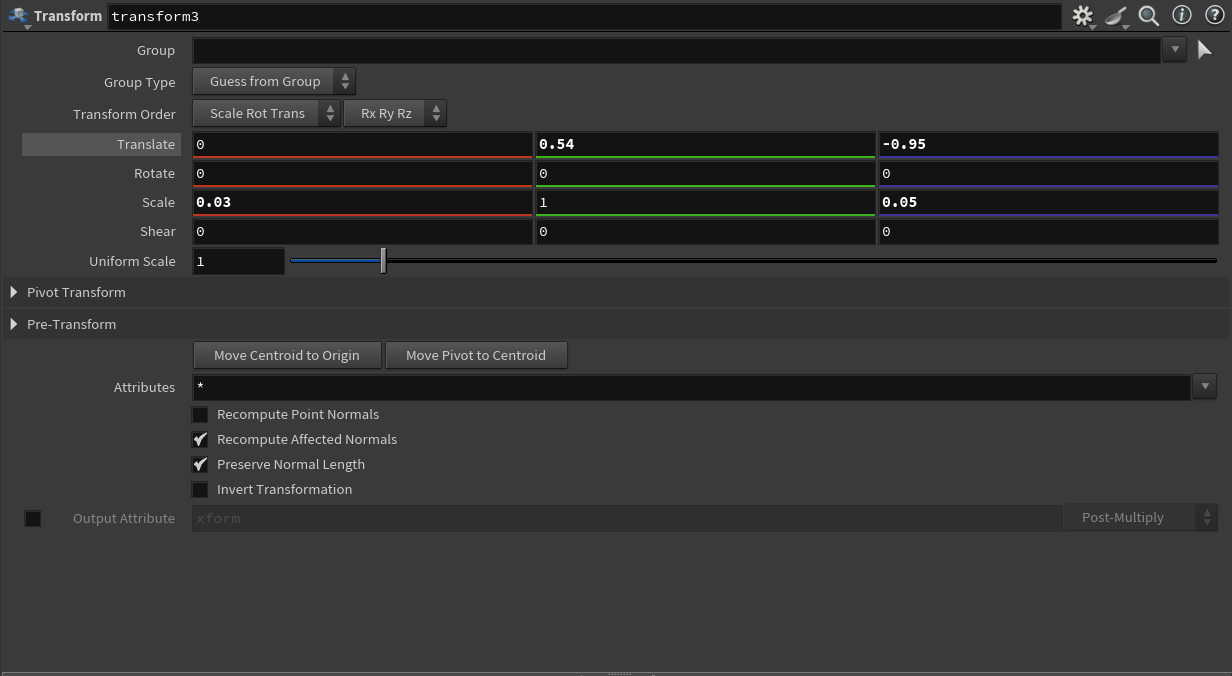The width and height of the screenshot is (1232, 676).
Task: Click Move Pivot to Centroid
Action: tap(476, 355)
